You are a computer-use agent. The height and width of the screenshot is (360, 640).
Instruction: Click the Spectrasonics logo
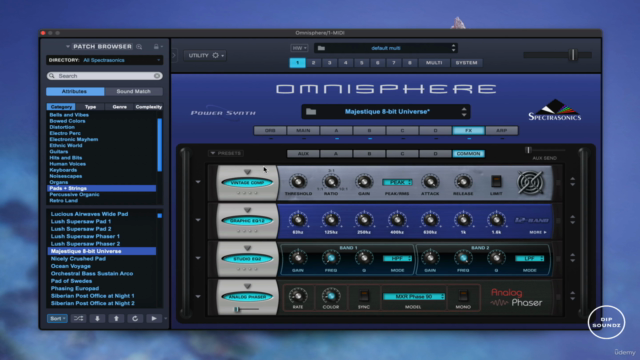(x=555, y=110)
